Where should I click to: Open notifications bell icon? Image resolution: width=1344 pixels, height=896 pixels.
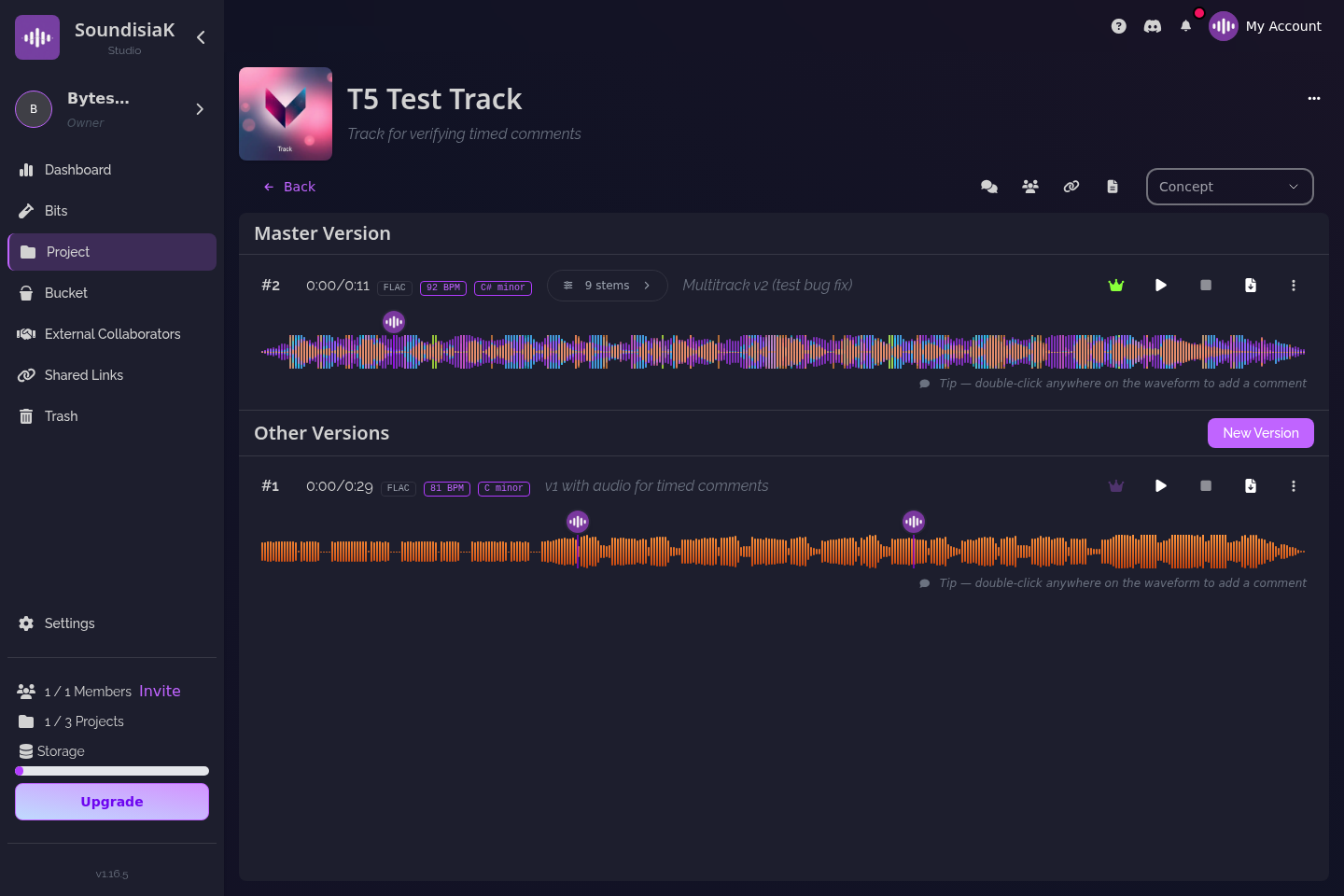(x=1185, y=26)
